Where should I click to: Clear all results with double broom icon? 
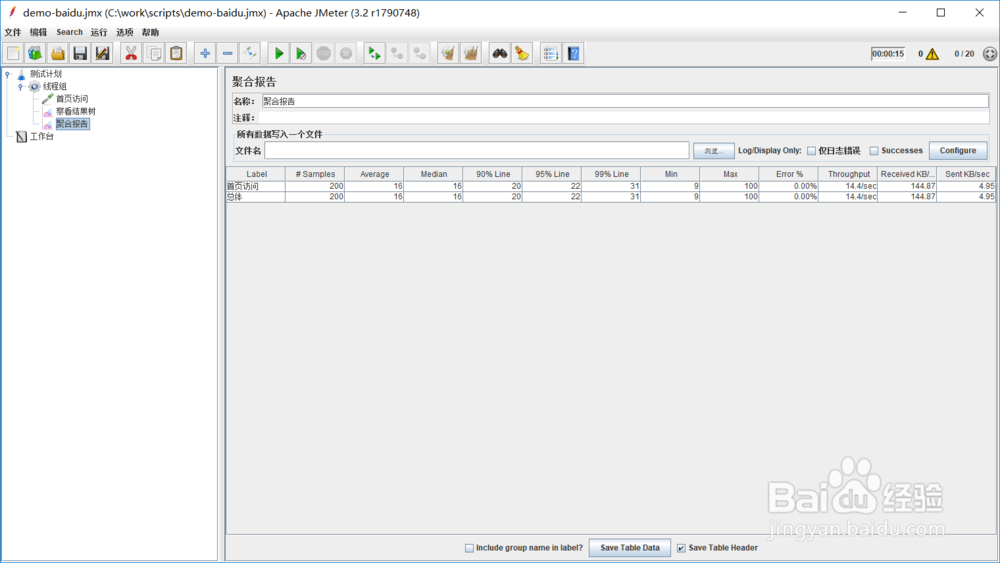(x=471, y=54)
